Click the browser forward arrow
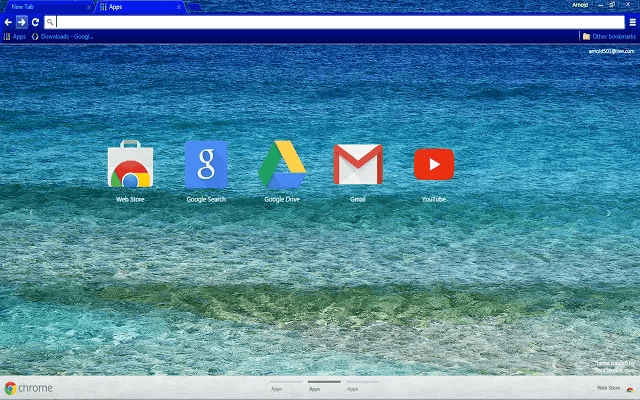The height and width of the screenshot is (400, 640). pyautogui.click(x=21, y=21)
